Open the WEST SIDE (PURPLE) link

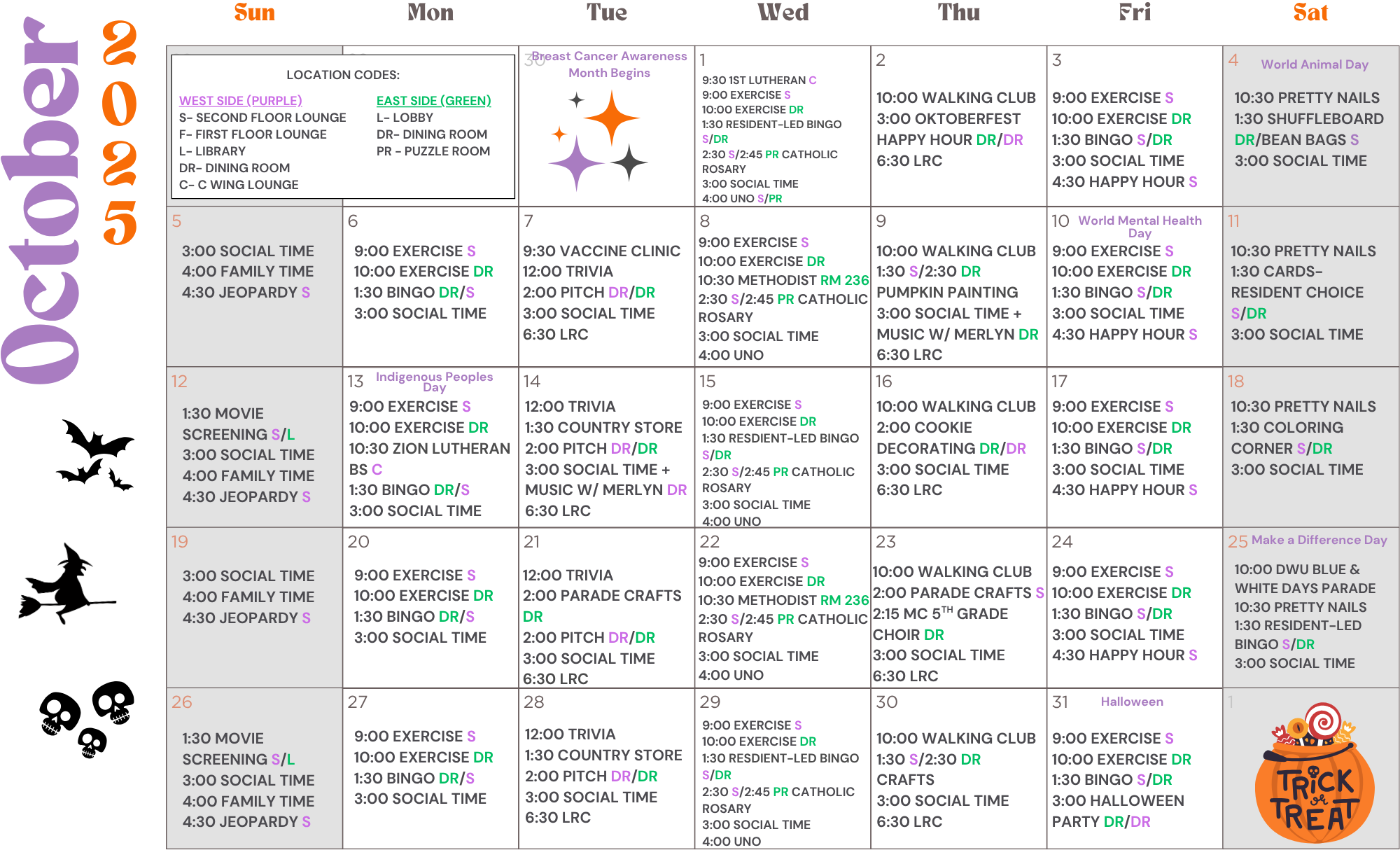coord(240,101)
